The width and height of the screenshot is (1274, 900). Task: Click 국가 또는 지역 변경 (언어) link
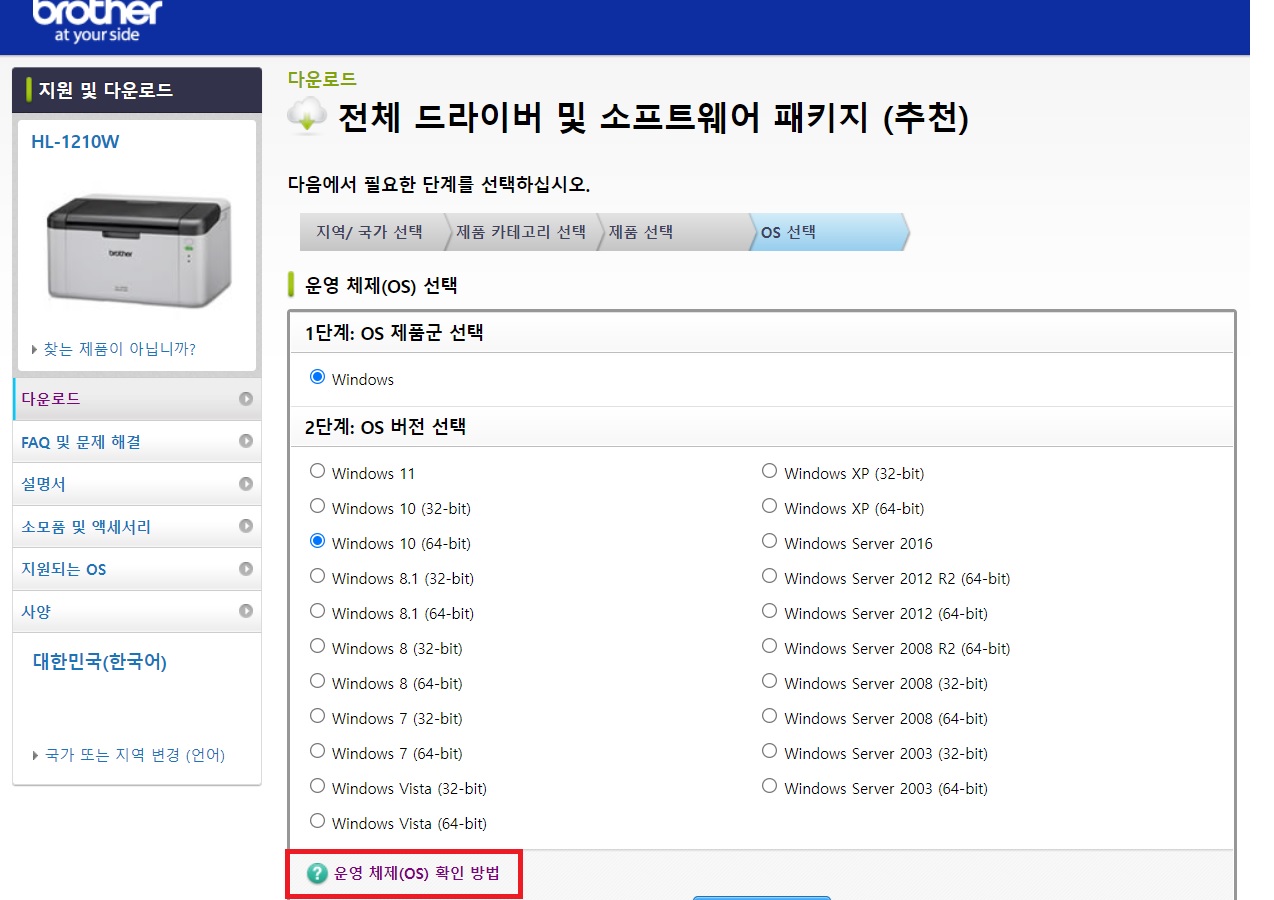pos(135,755)
